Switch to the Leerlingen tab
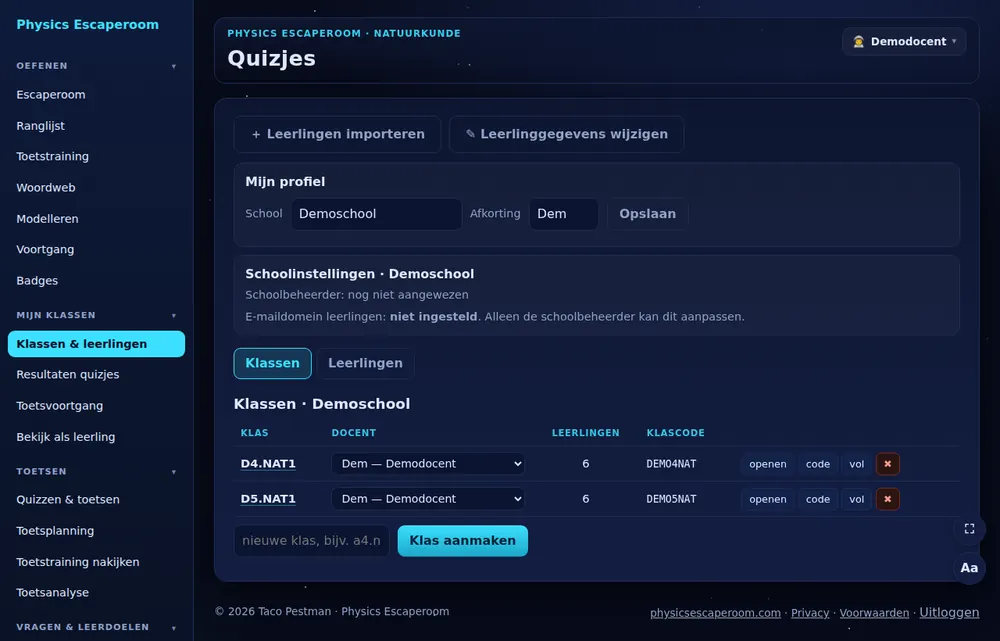The image size is (1000, 641). pos(365,363)
